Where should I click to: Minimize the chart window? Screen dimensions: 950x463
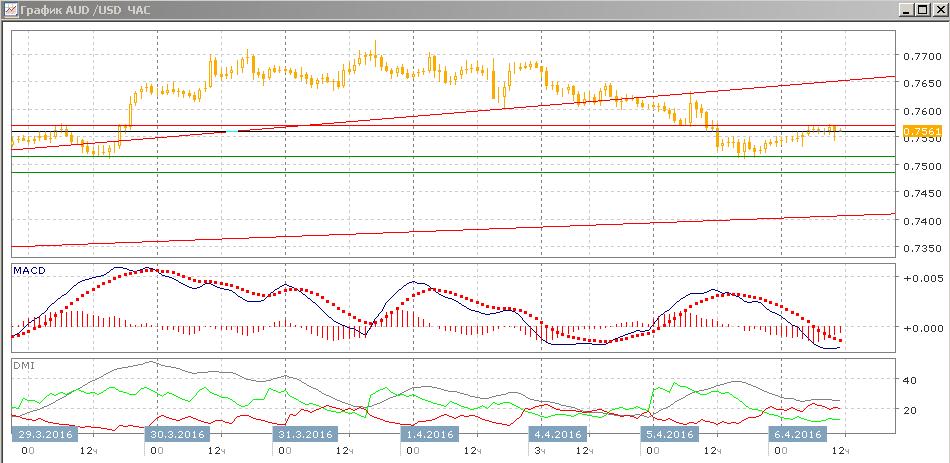tap(906, 10)
